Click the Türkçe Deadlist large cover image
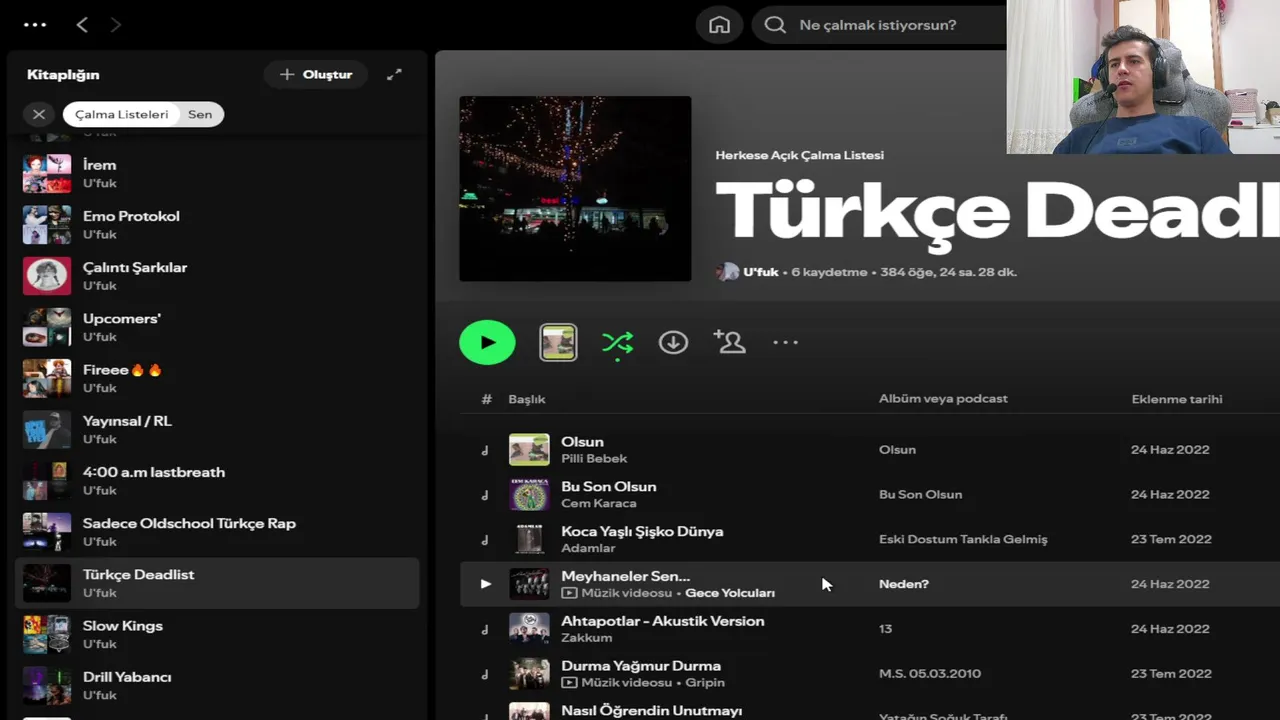The height and width of the screenshot is (720, 1280). tap(575, 189)
